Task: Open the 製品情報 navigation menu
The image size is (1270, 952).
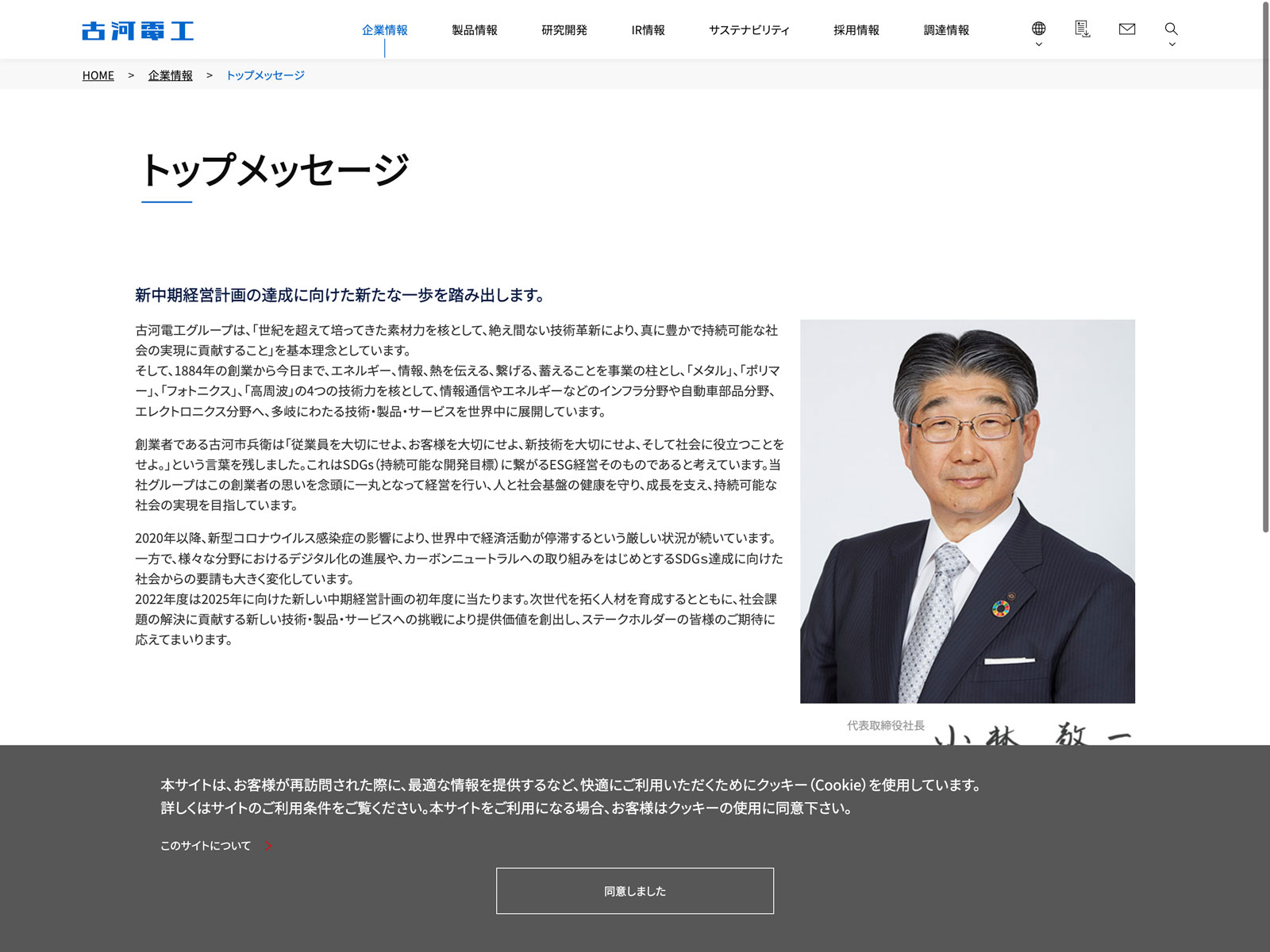Action: pos(474,30)
